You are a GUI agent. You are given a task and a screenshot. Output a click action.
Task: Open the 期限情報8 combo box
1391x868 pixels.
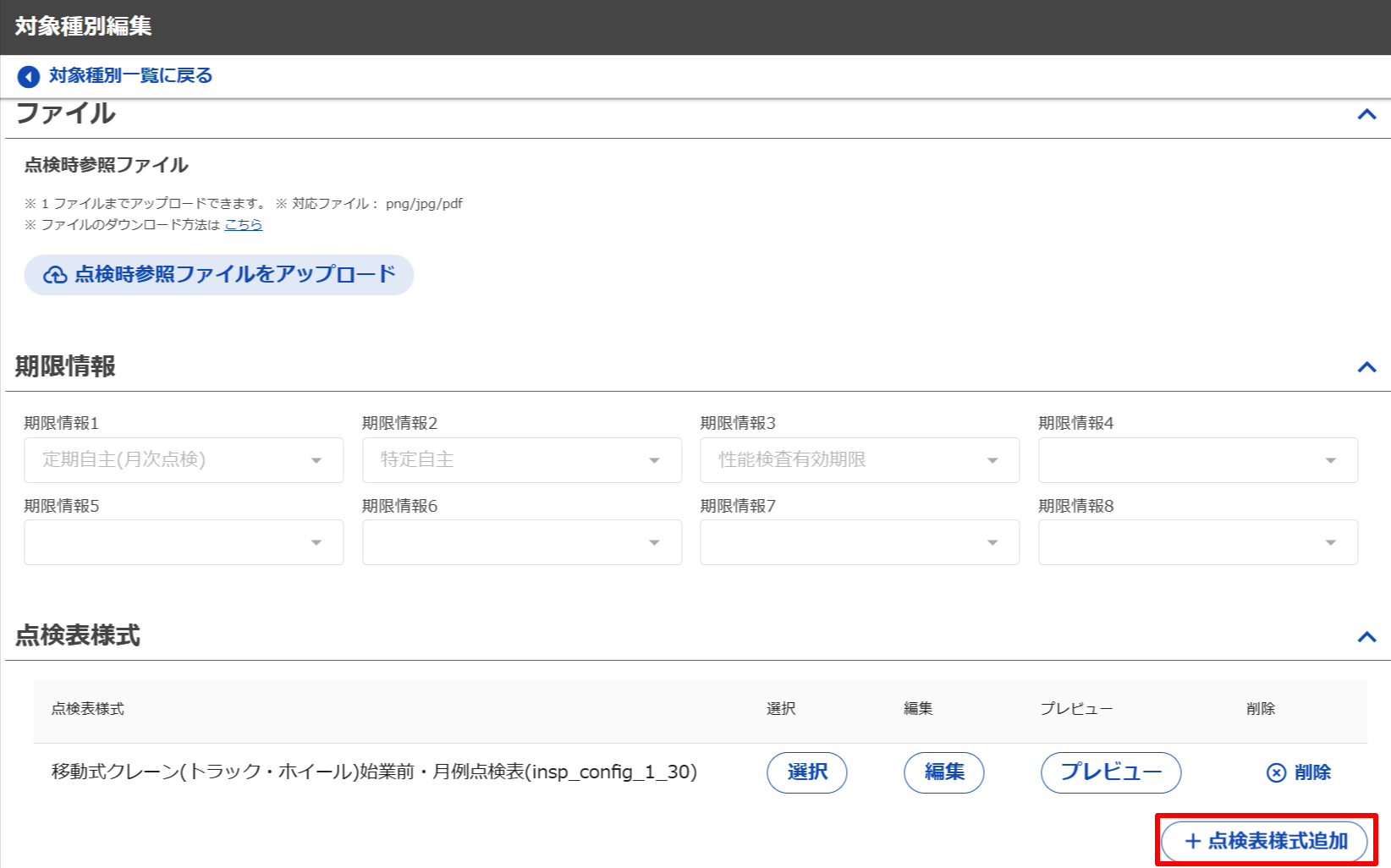[1197, 542]
